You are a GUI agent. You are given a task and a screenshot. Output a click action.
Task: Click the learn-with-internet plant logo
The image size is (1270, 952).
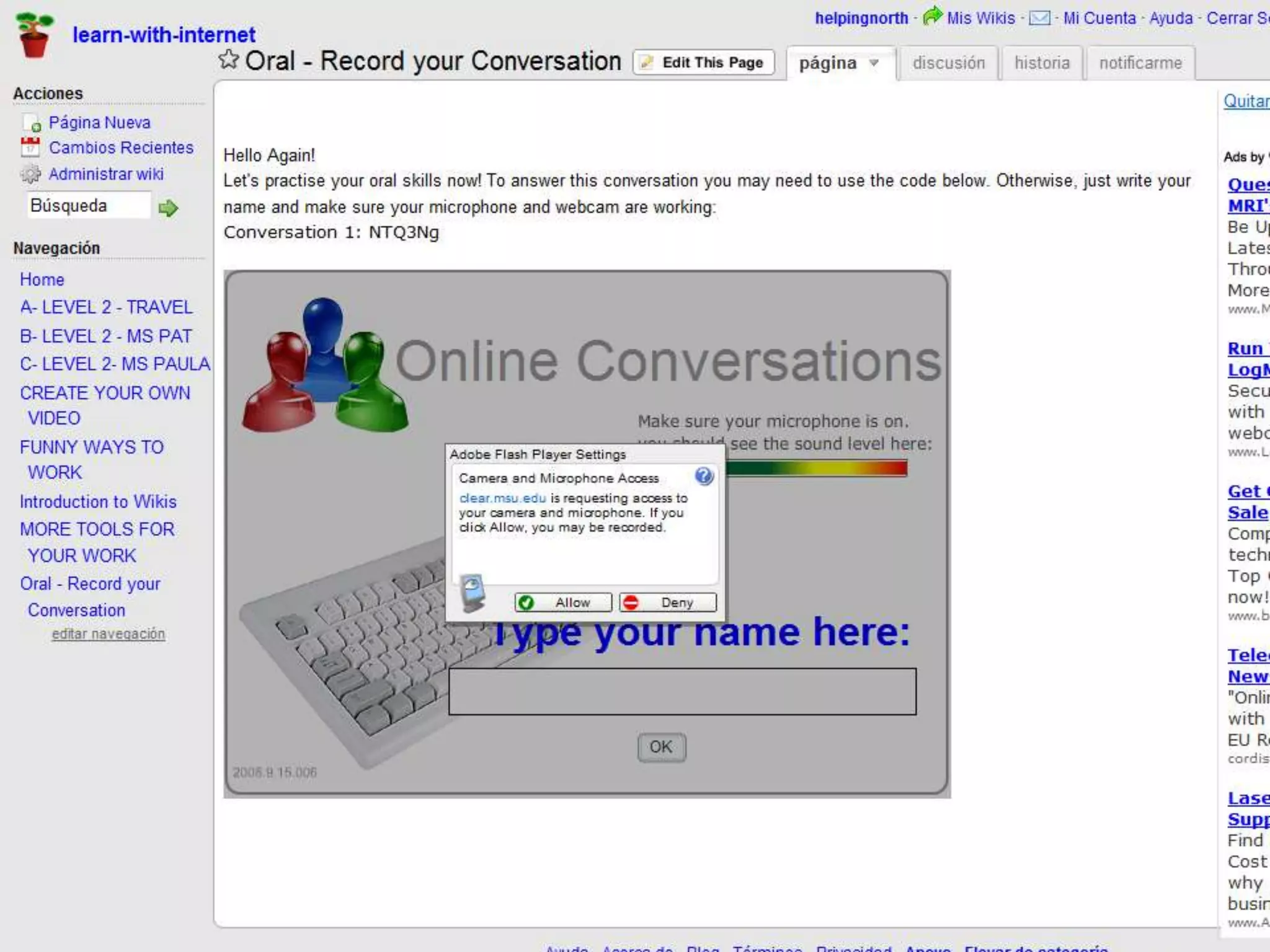(x=34, y=35)
